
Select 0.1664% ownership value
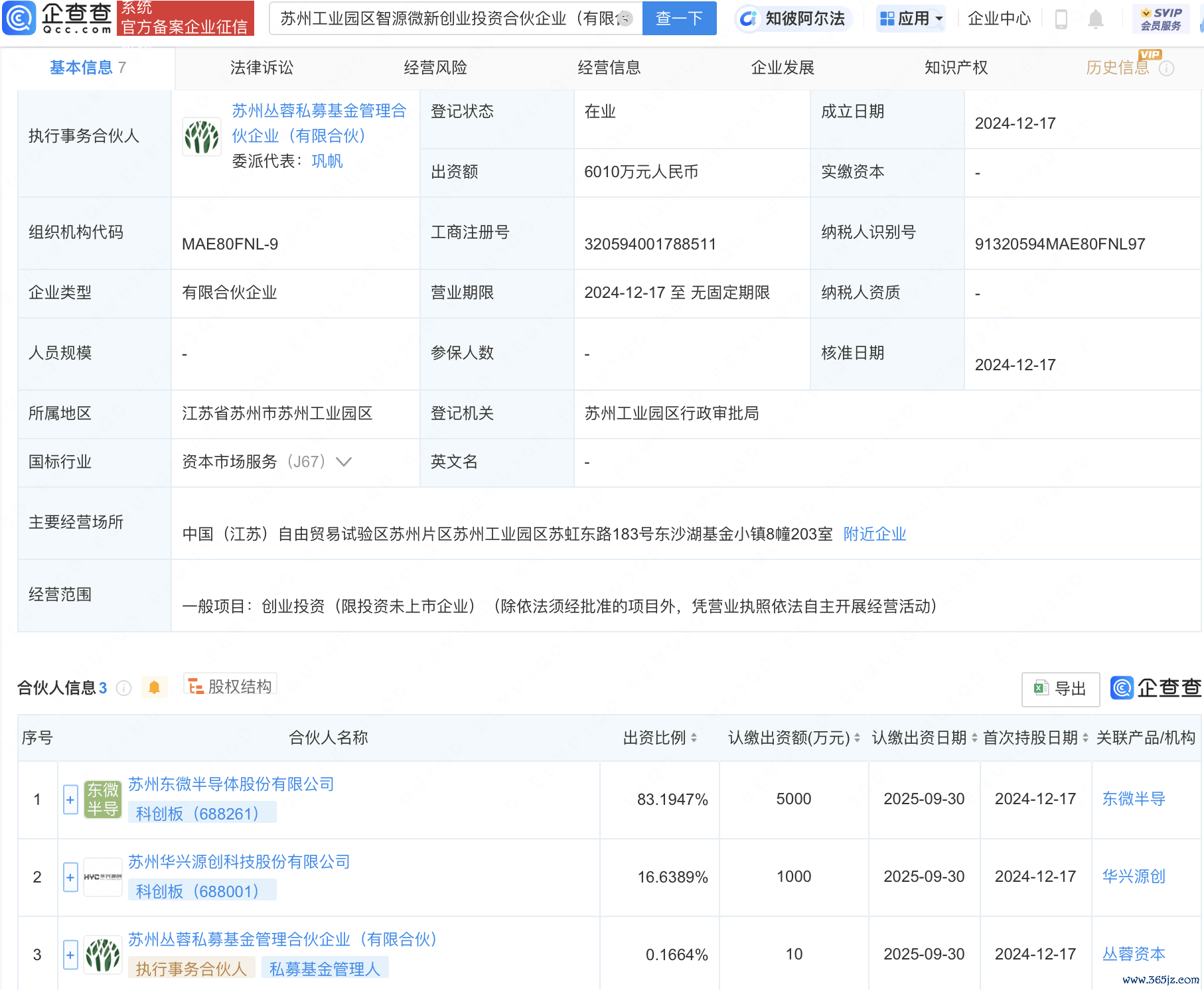coord(676,955)
